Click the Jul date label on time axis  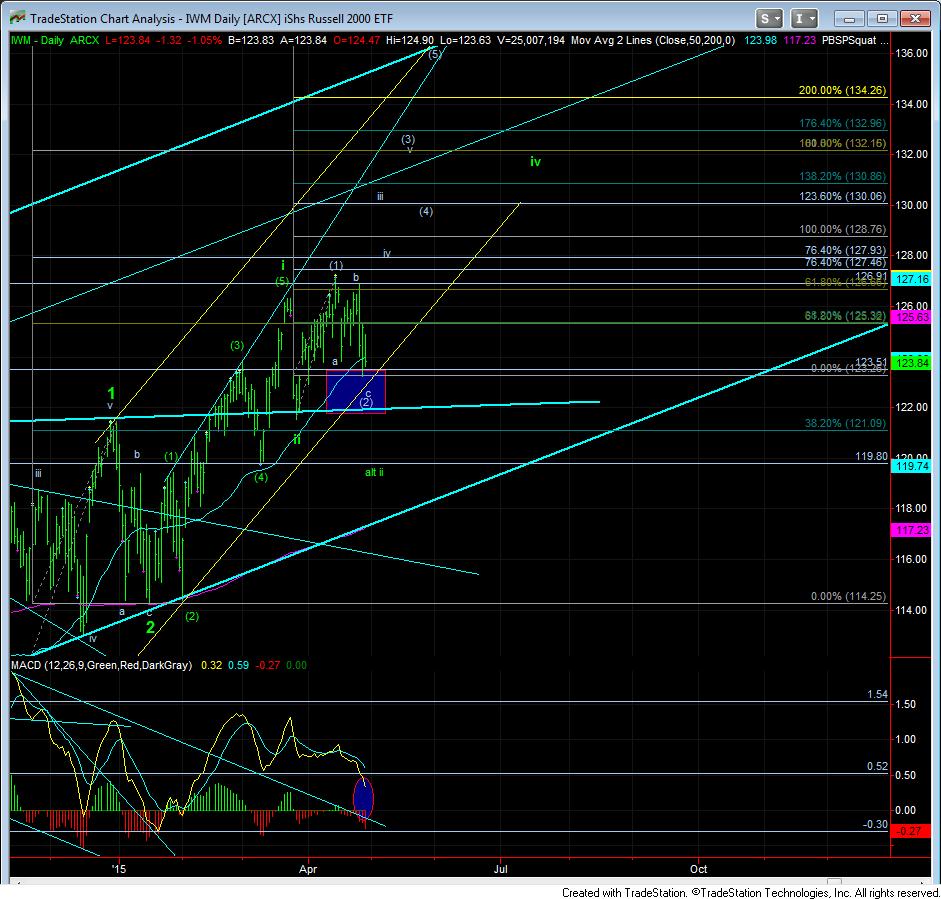click(x=501, y=869)
